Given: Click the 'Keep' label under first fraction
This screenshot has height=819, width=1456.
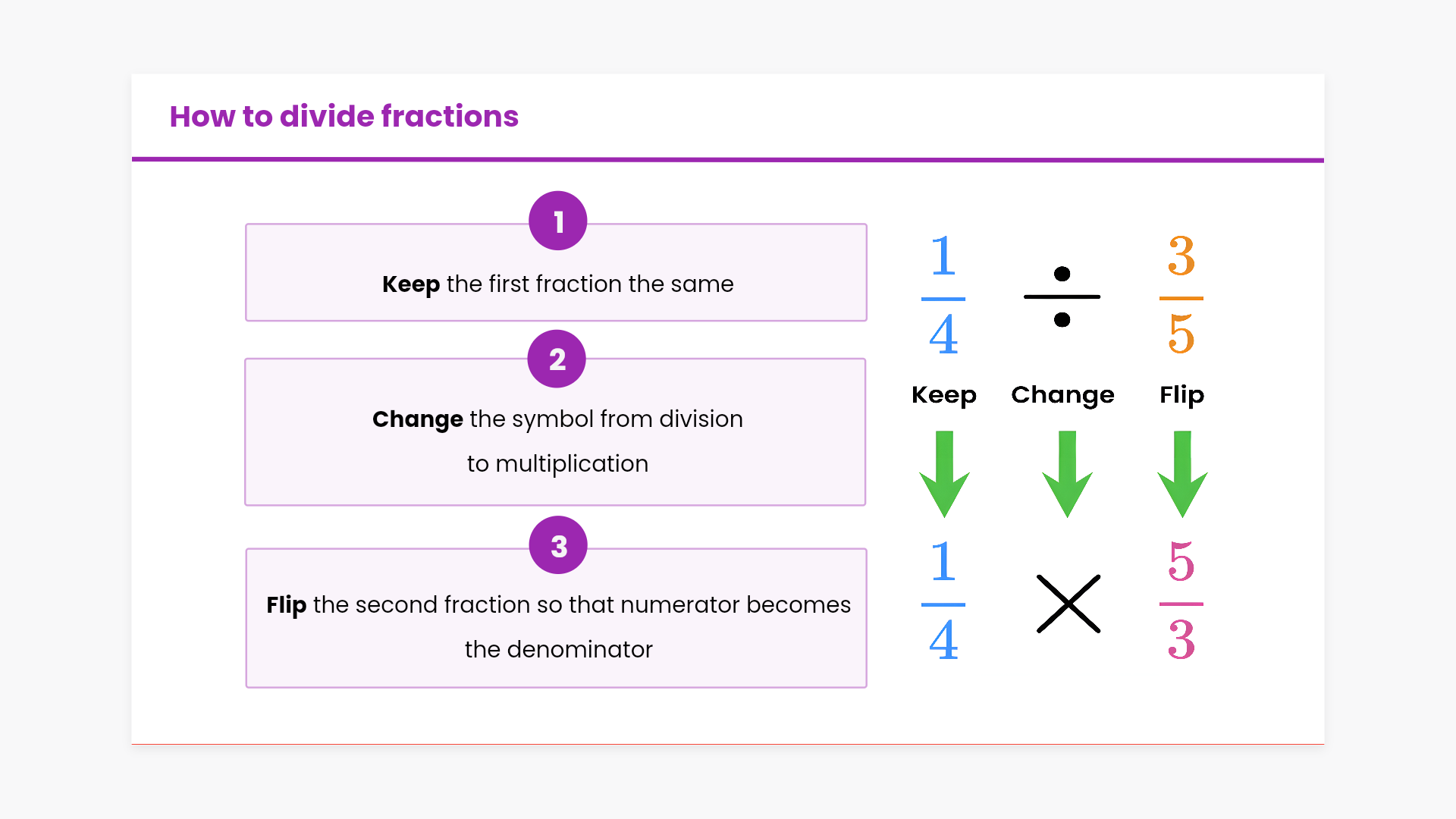Looking at the screenshot, I should tap(943, 395).
